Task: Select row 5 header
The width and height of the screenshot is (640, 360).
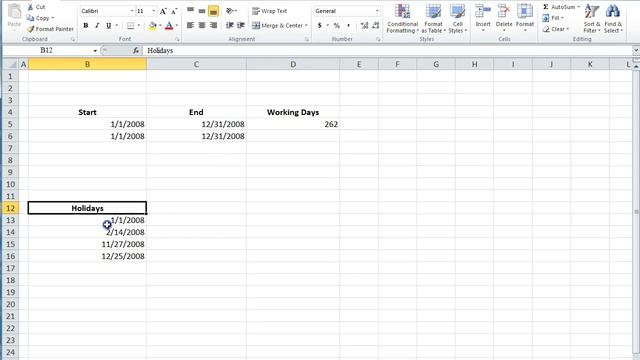Action: tap(10, 124)
